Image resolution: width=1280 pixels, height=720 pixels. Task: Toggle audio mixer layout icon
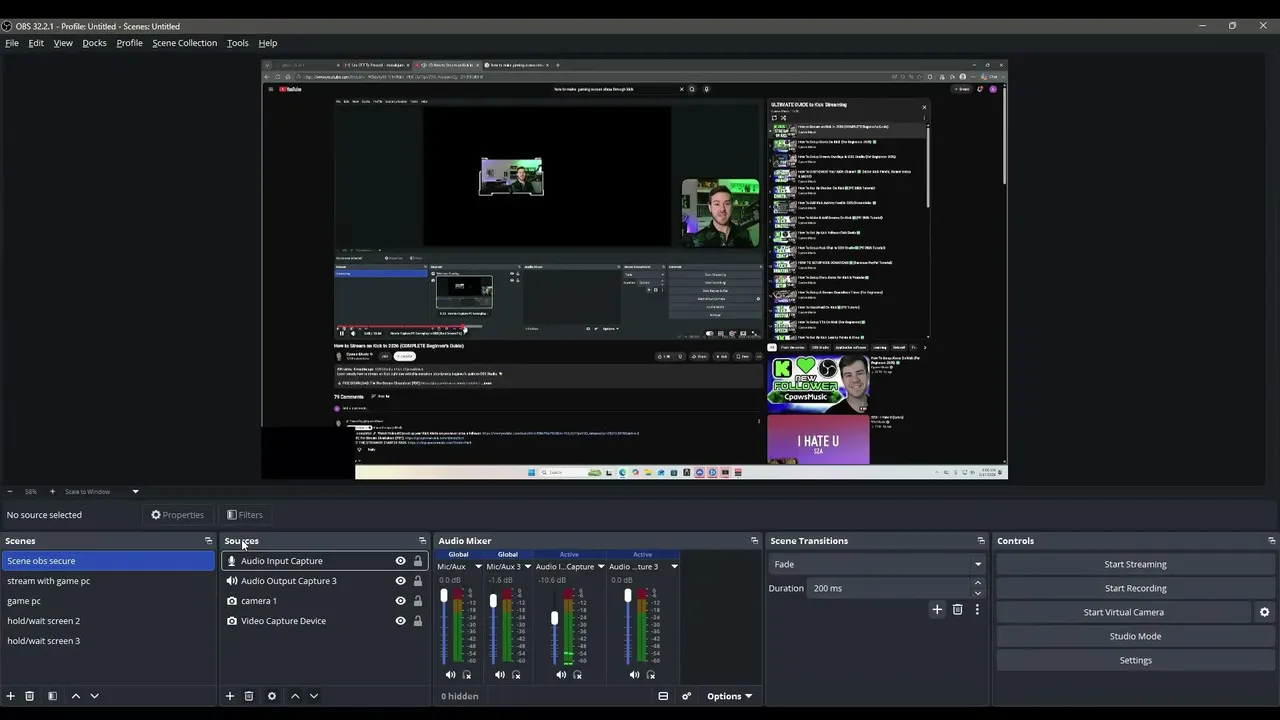[x=663, y=696]
